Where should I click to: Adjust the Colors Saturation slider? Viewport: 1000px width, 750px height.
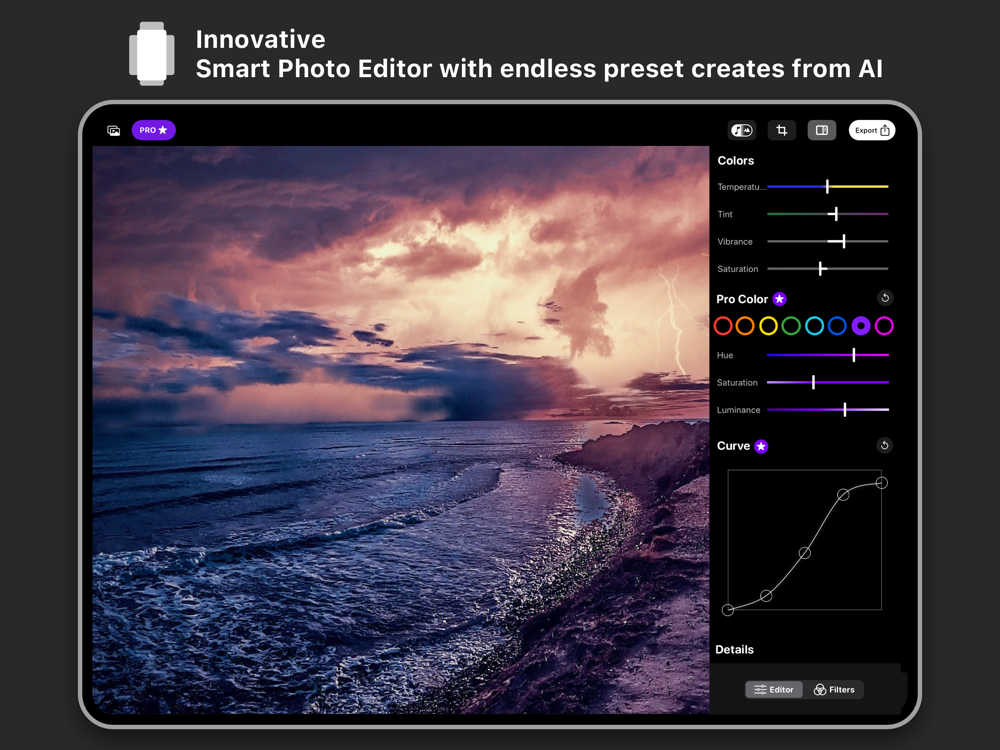[828, 269]
